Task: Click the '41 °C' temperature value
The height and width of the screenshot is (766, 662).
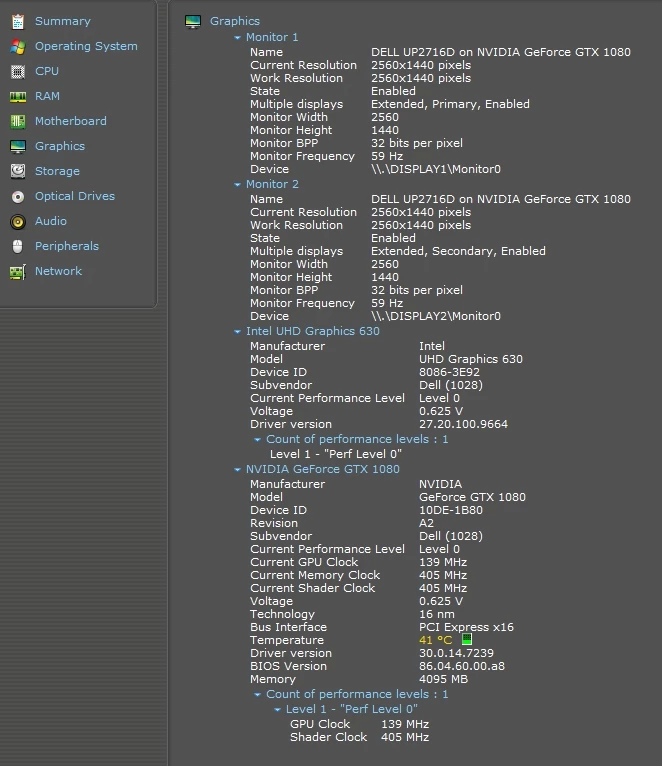Action: click(x=436, y=640)
